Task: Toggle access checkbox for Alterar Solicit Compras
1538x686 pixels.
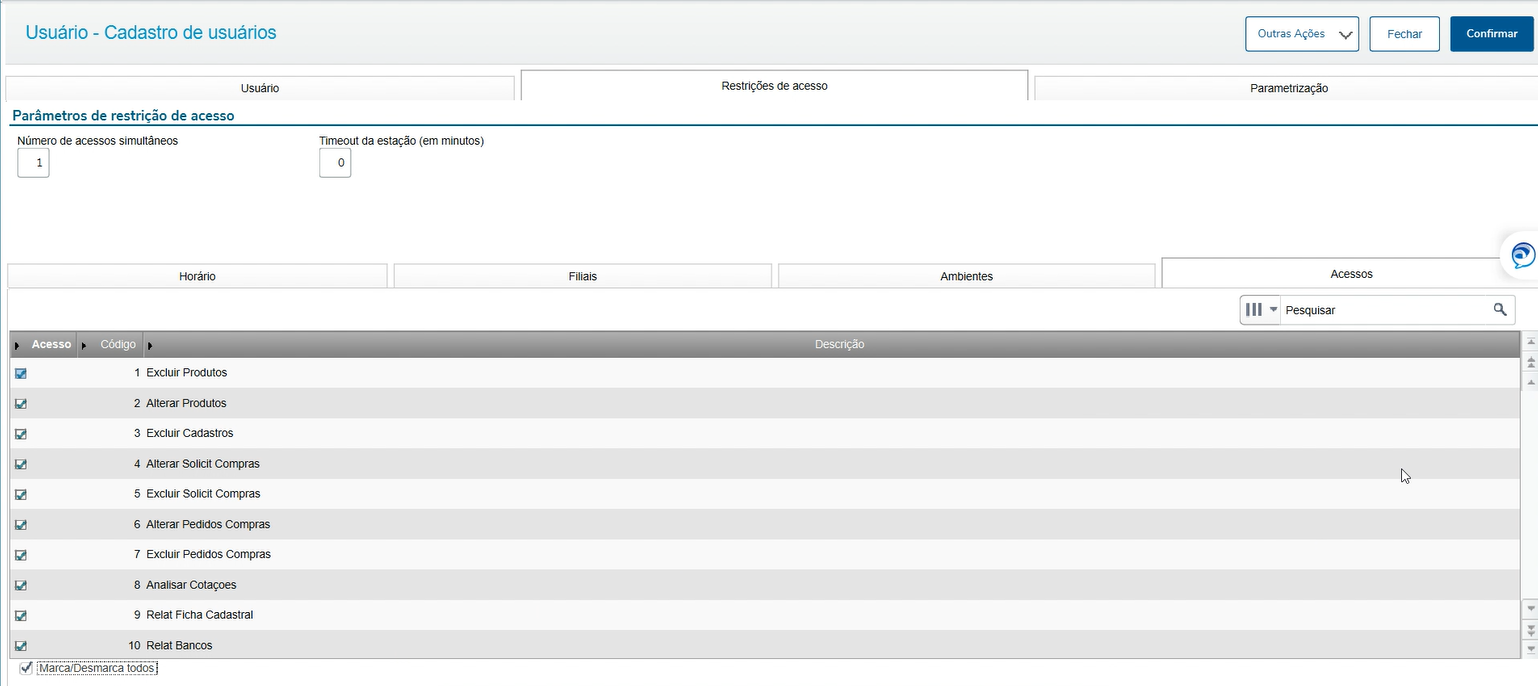Action: coord(21,464)
